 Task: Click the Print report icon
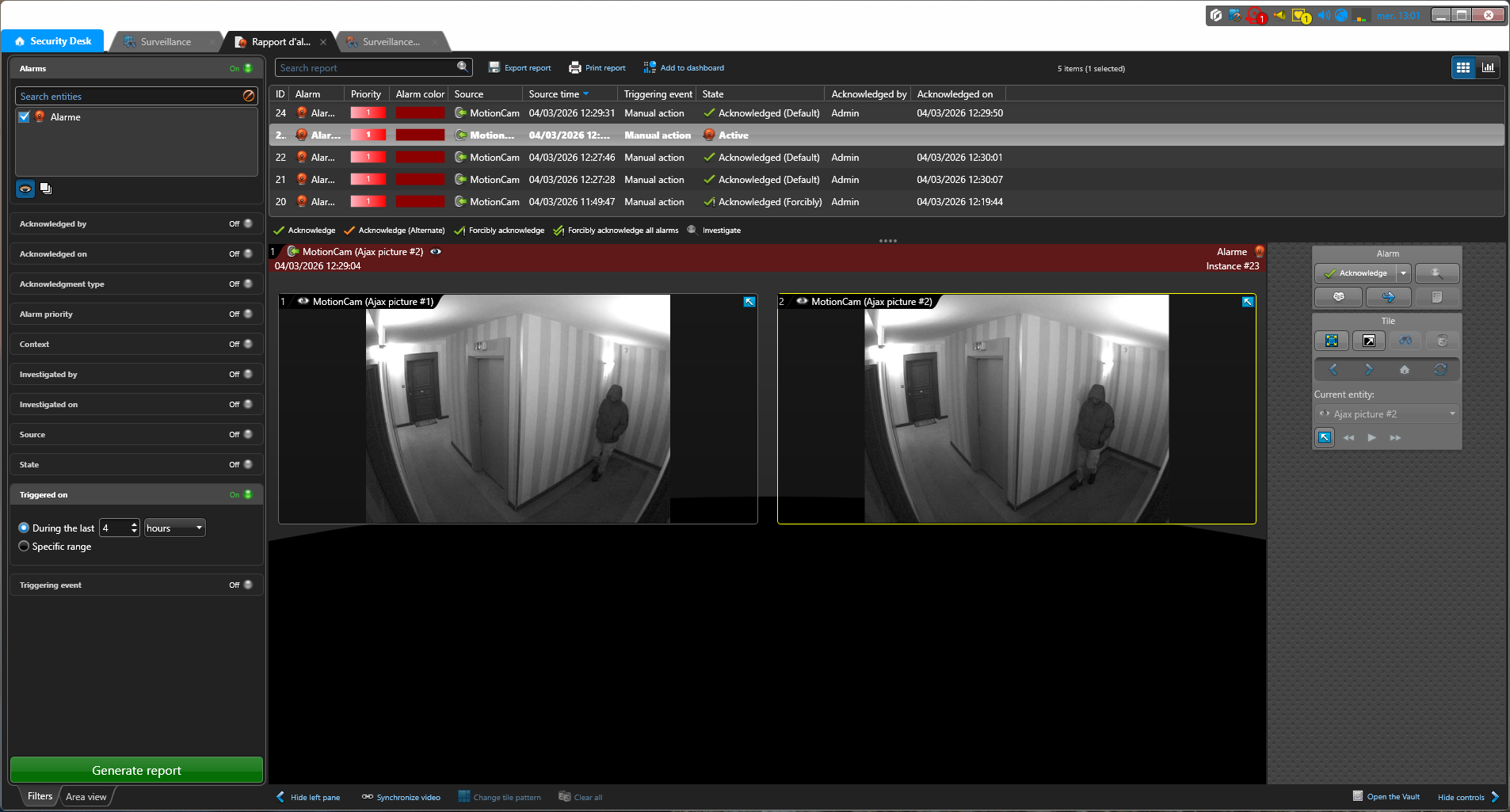(x=575, y=68)
